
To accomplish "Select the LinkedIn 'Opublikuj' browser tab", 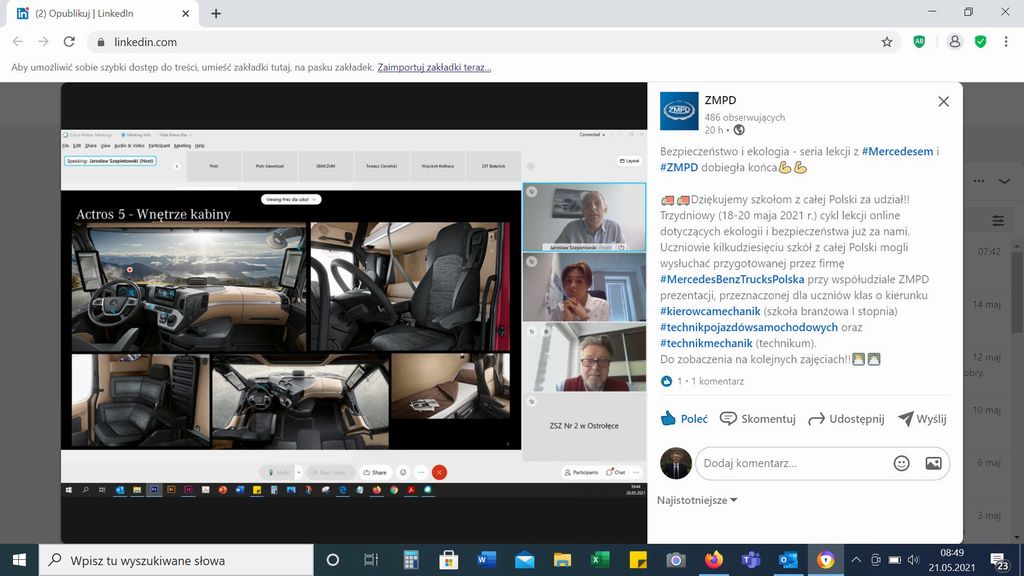I will (101, 13).
